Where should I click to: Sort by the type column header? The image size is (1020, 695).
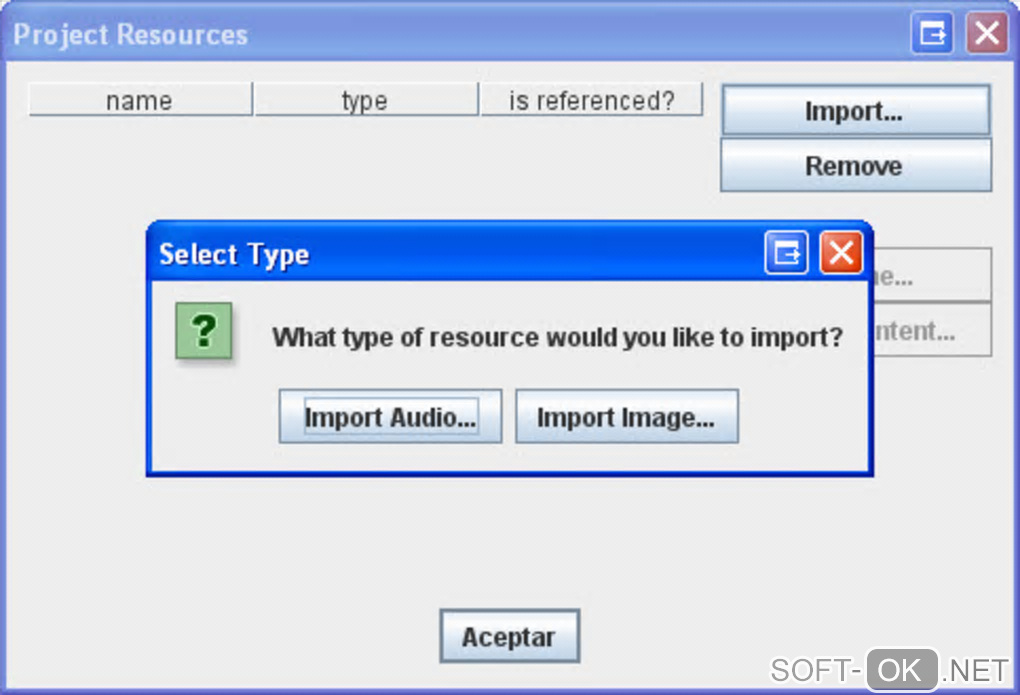pyautogui.click(x=365, y=101)
